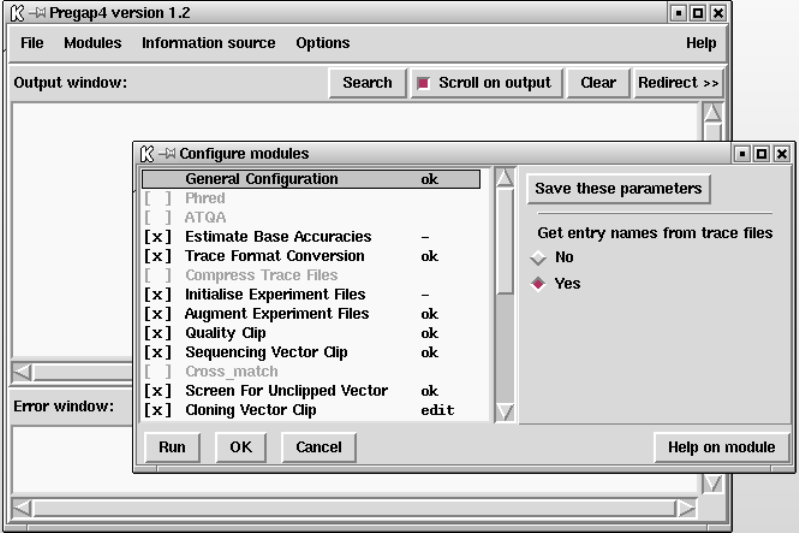Enable the ATQA module checkbox
Image resolution: width=799 pixels, height=533 pixels.
157,218
